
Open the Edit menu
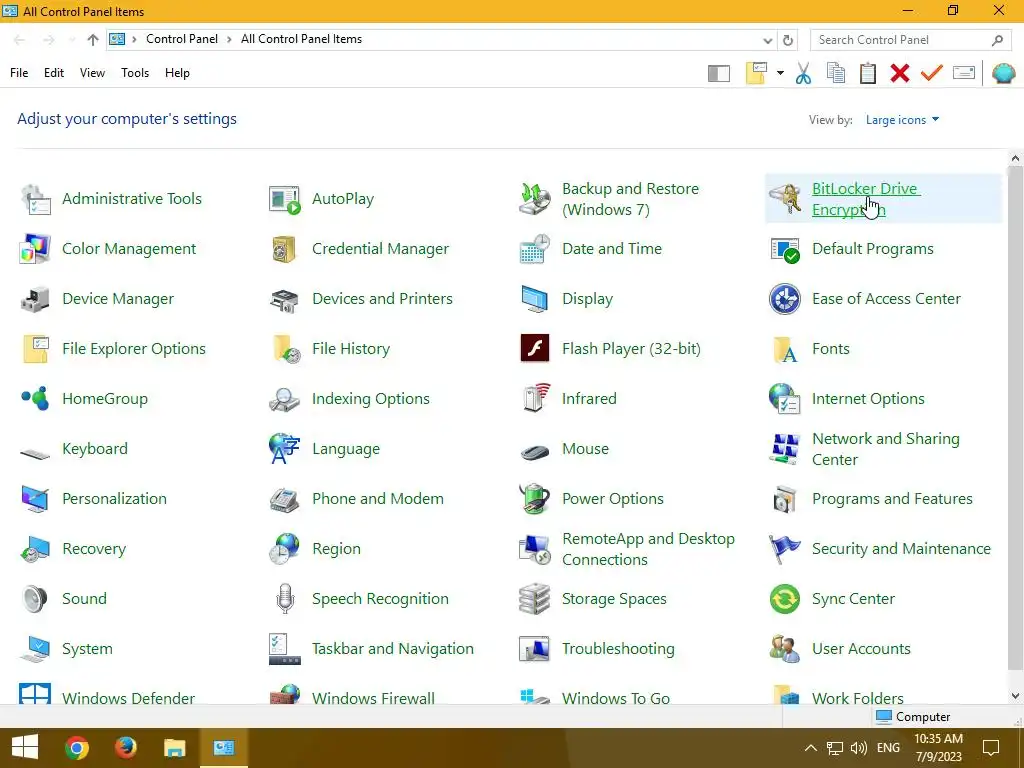(x=54, y=73)
